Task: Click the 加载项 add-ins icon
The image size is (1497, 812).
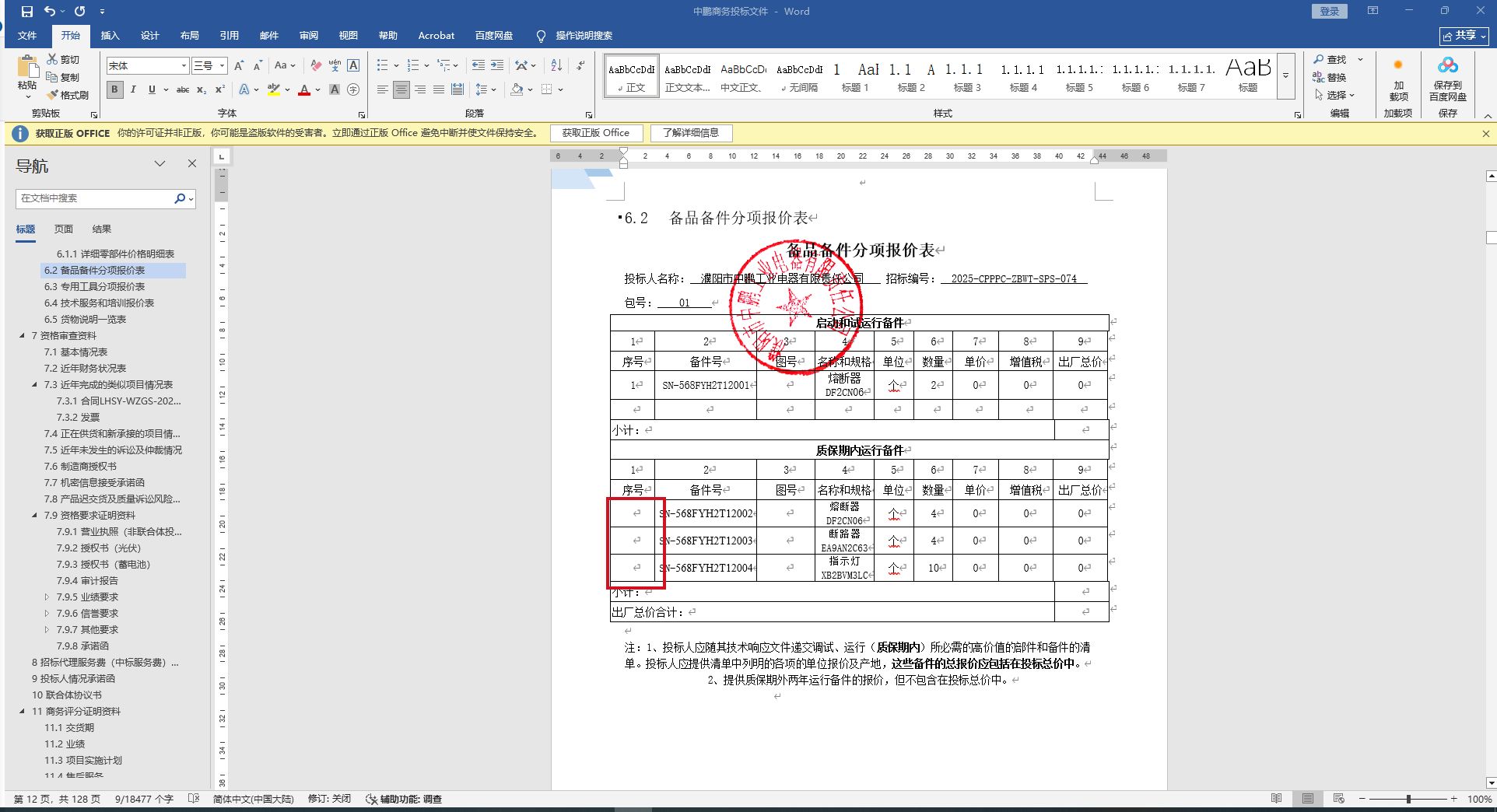Action: point(1398,65)
